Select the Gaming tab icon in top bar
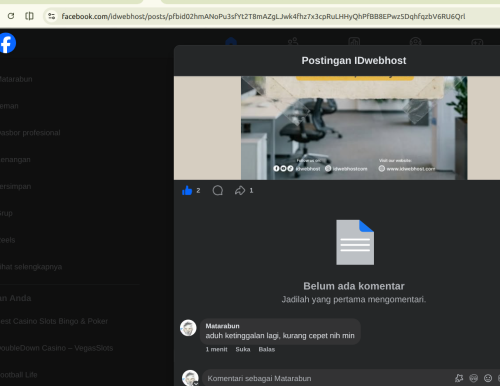The height and width of the screenshot is (386, 500). point(477,42)
